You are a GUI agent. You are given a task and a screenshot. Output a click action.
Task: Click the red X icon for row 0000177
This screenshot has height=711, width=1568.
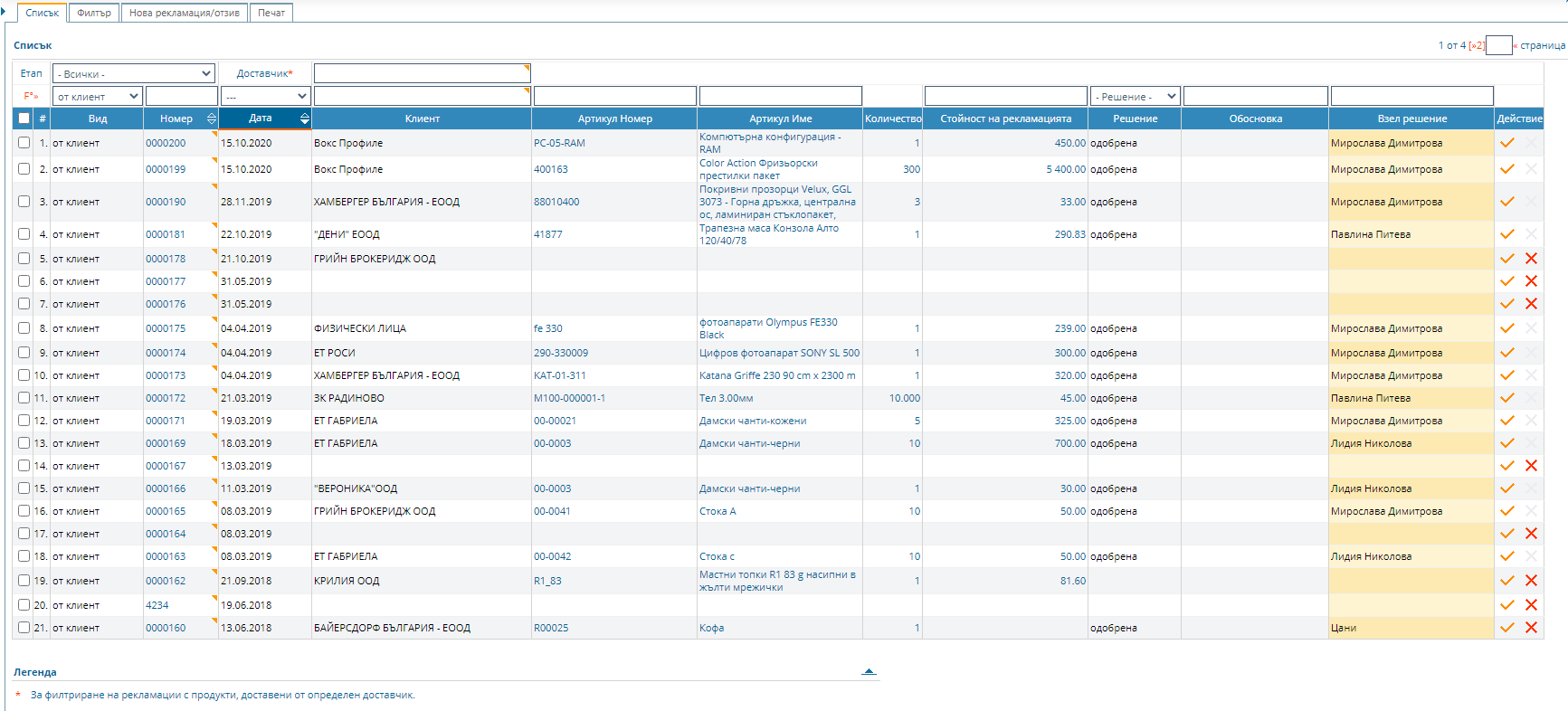coord(1531,281)
